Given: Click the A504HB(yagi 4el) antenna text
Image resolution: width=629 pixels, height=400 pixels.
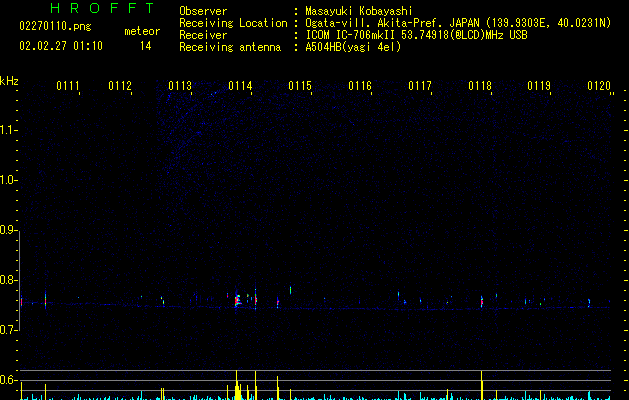Looking at the screenshot, I should [x=353, y=47].
